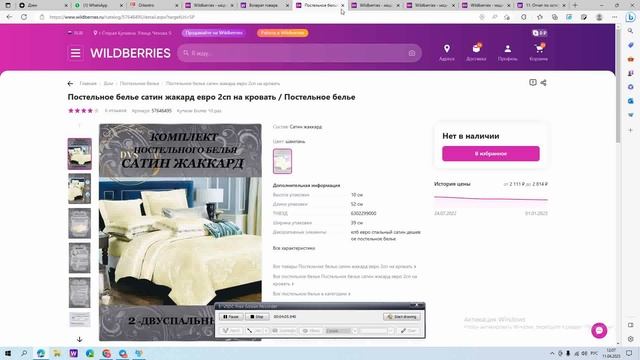Open the support chat bubble
Viewport: 640px width, 360px height.
(x=599, y=330)
